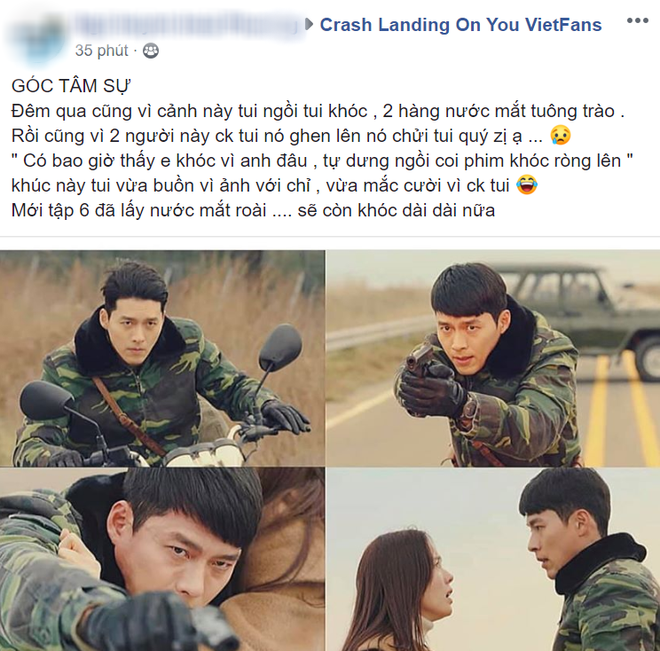Click the arrow icon before the group name
The height and width of the screenshot is (651, 660).
(309, 24)
